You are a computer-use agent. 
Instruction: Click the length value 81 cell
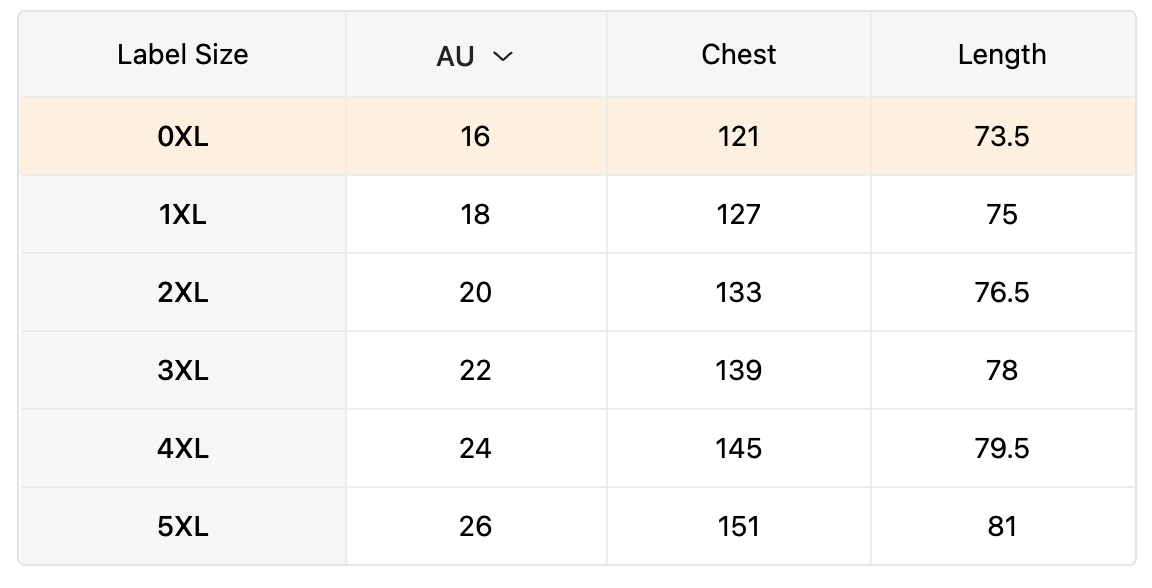point(1002,527)
